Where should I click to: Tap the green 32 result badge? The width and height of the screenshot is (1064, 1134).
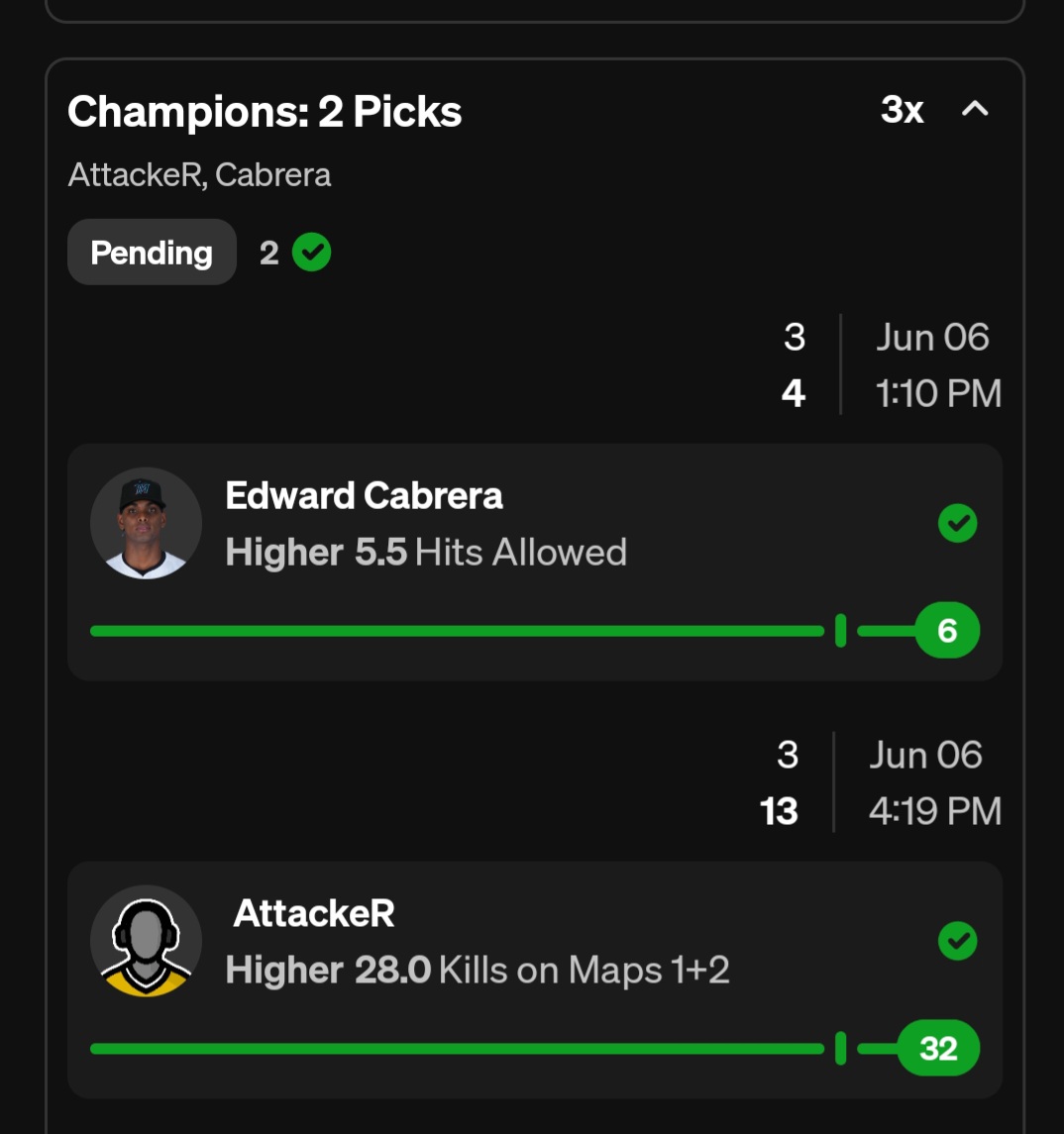click(937, 1049)
